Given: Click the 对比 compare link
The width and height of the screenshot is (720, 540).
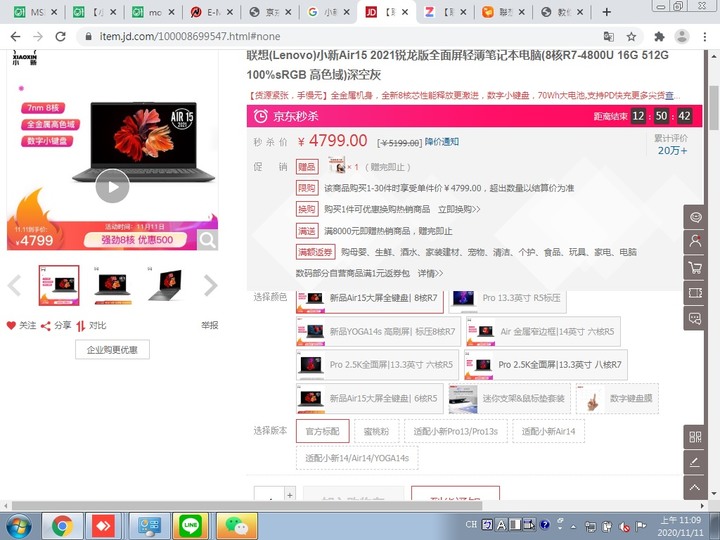Looking at the screenshot, I should pyautogui.click(x=91, y=326).
